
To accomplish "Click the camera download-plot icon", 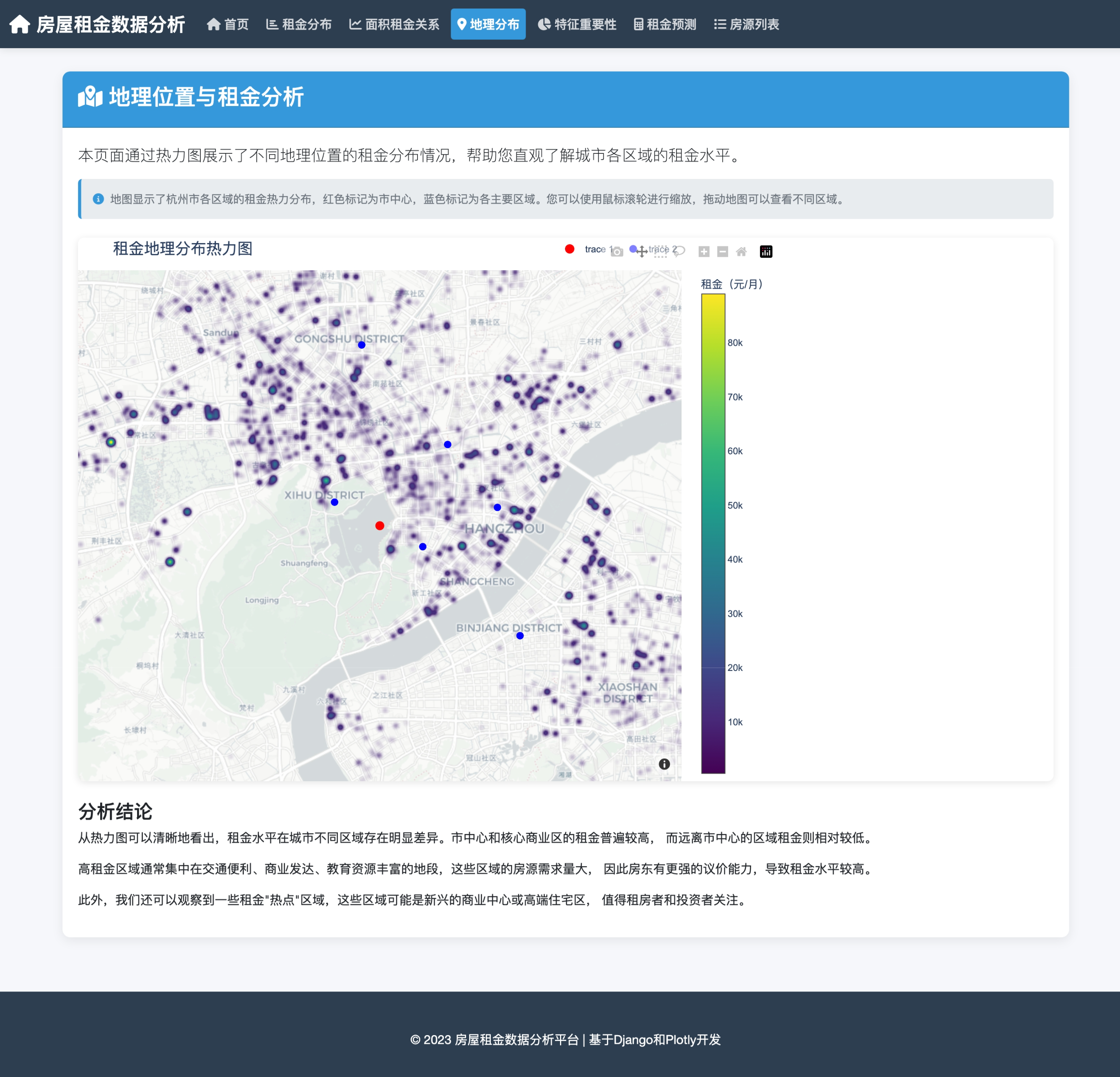I will (x=617, y=251).
